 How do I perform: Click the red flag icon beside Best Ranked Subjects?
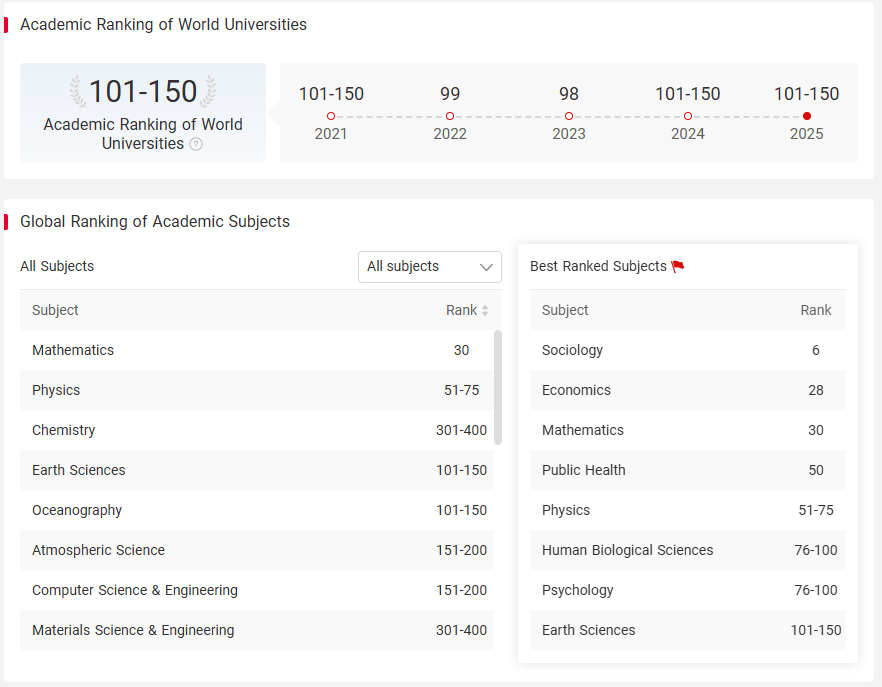[678, 266]
